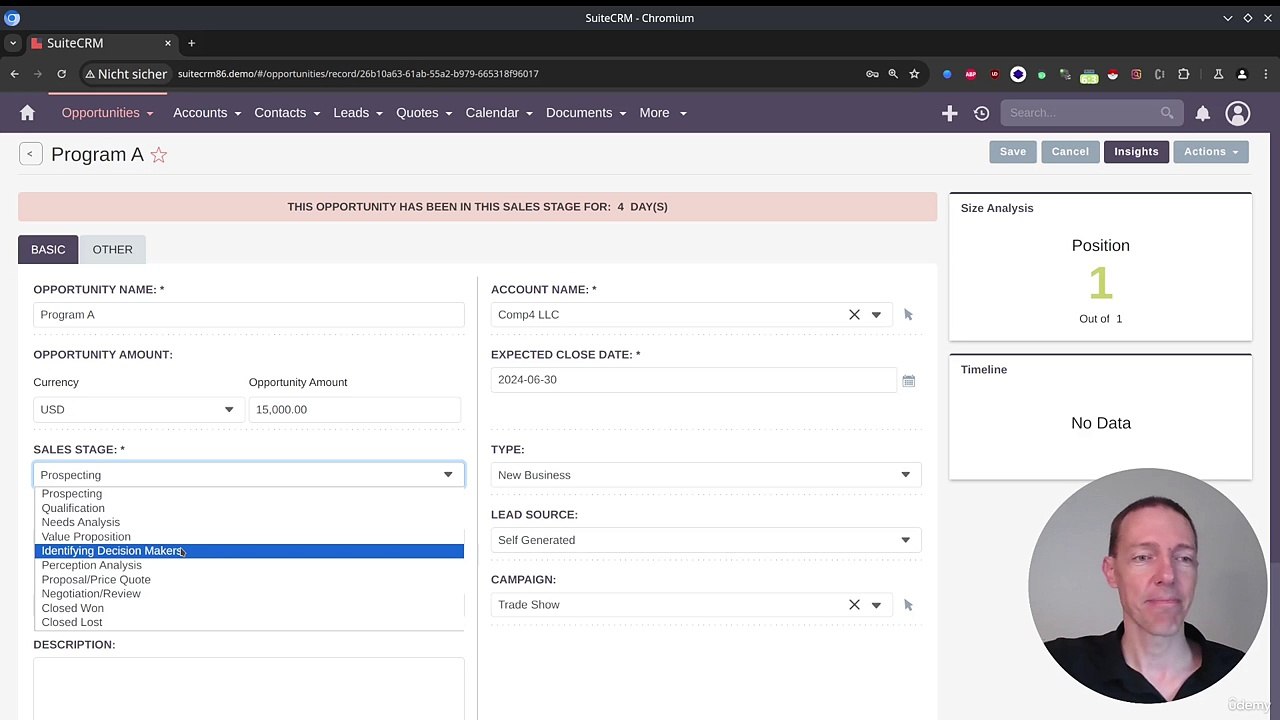Pick Proposal/Price Quote sales stage

249,580
